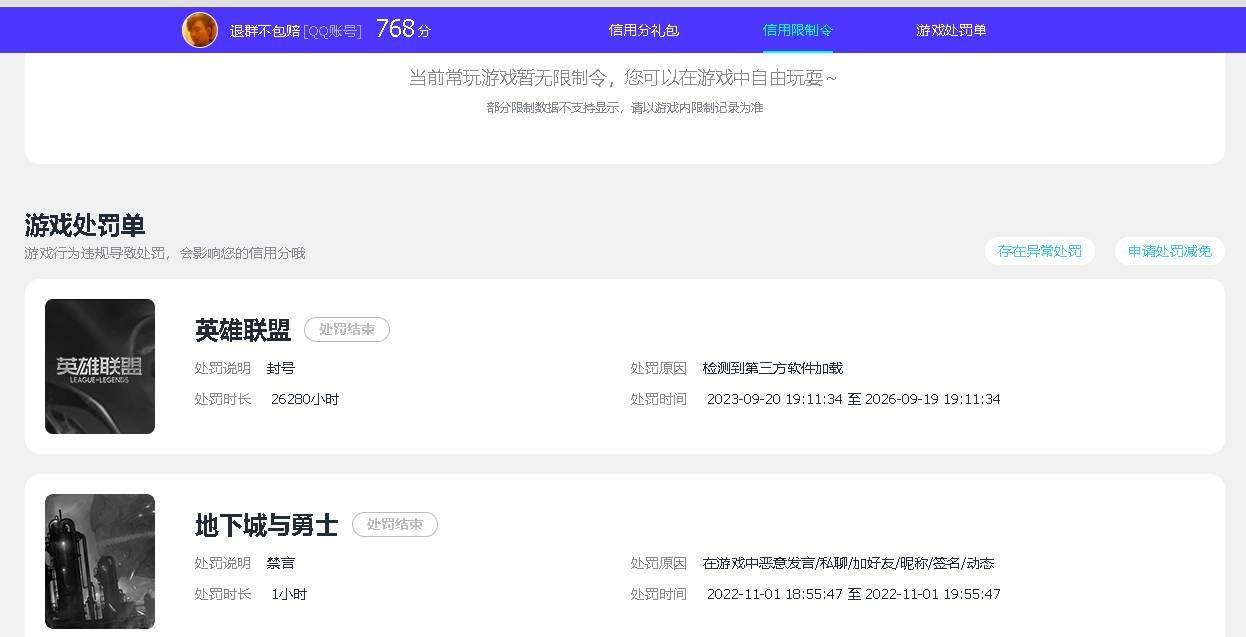The image size is (1246, 637).
Task: Go to the 游戏处罚单 tab
Action: tap(951, 30)
